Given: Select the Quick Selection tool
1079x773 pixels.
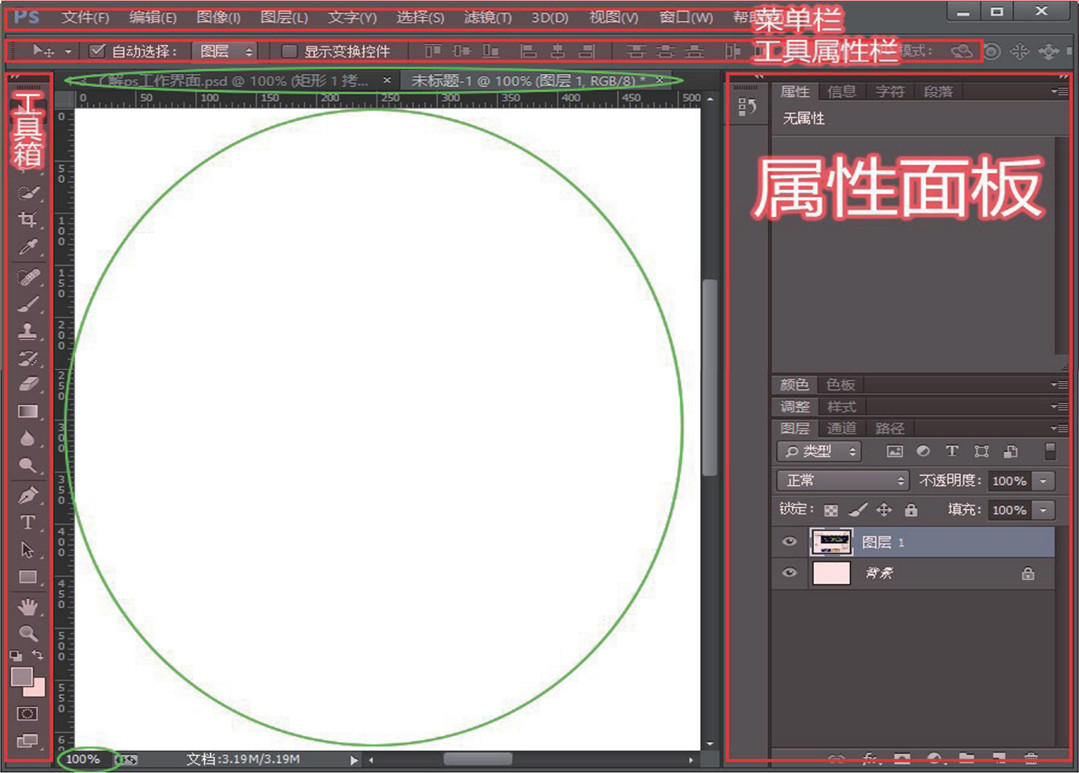Looking at the screenshot, I should (28, 193).
